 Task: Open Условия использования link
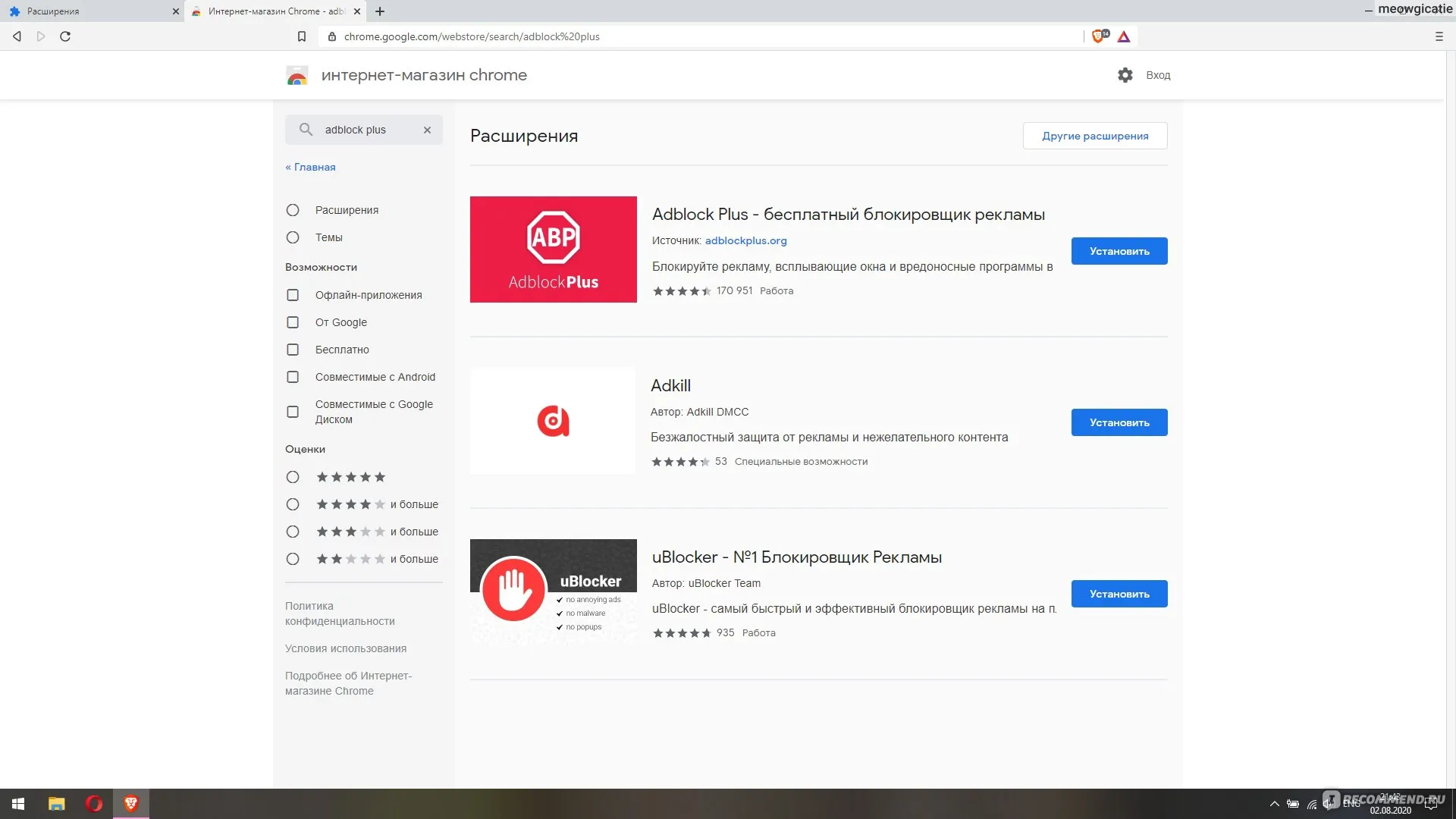click(x=346, y=648)
